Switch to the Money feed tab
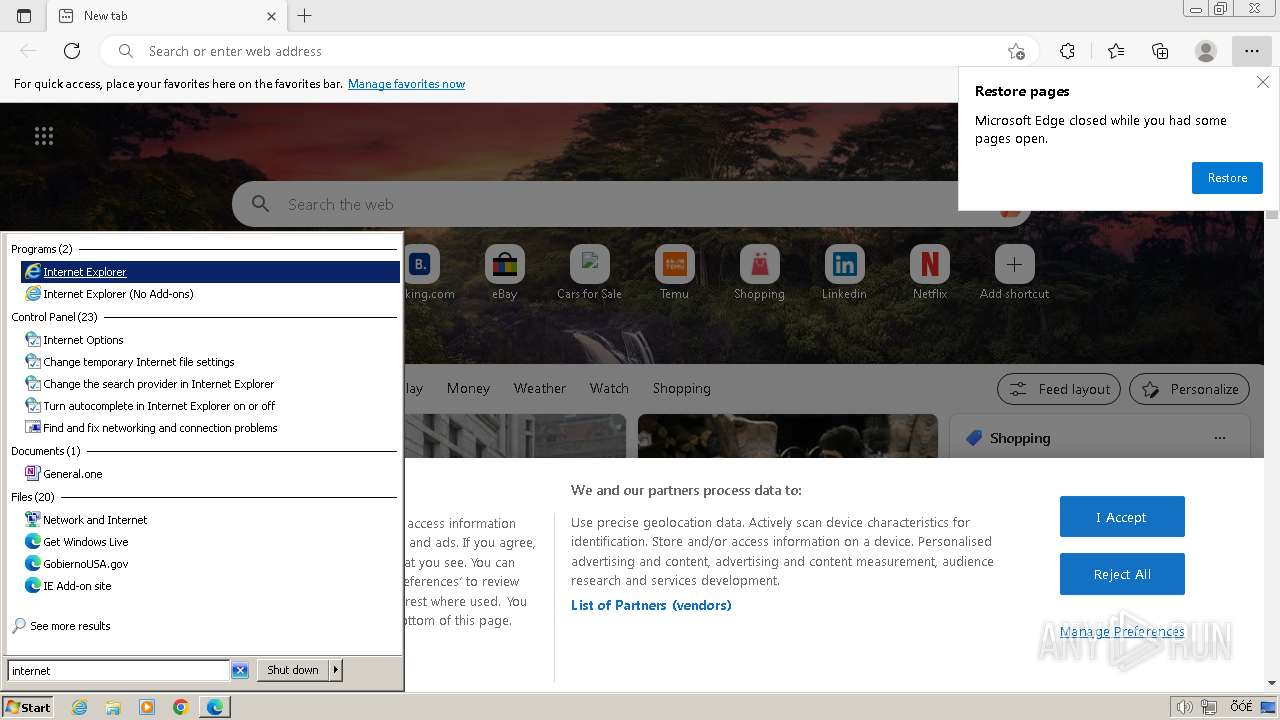 point(468,388)
